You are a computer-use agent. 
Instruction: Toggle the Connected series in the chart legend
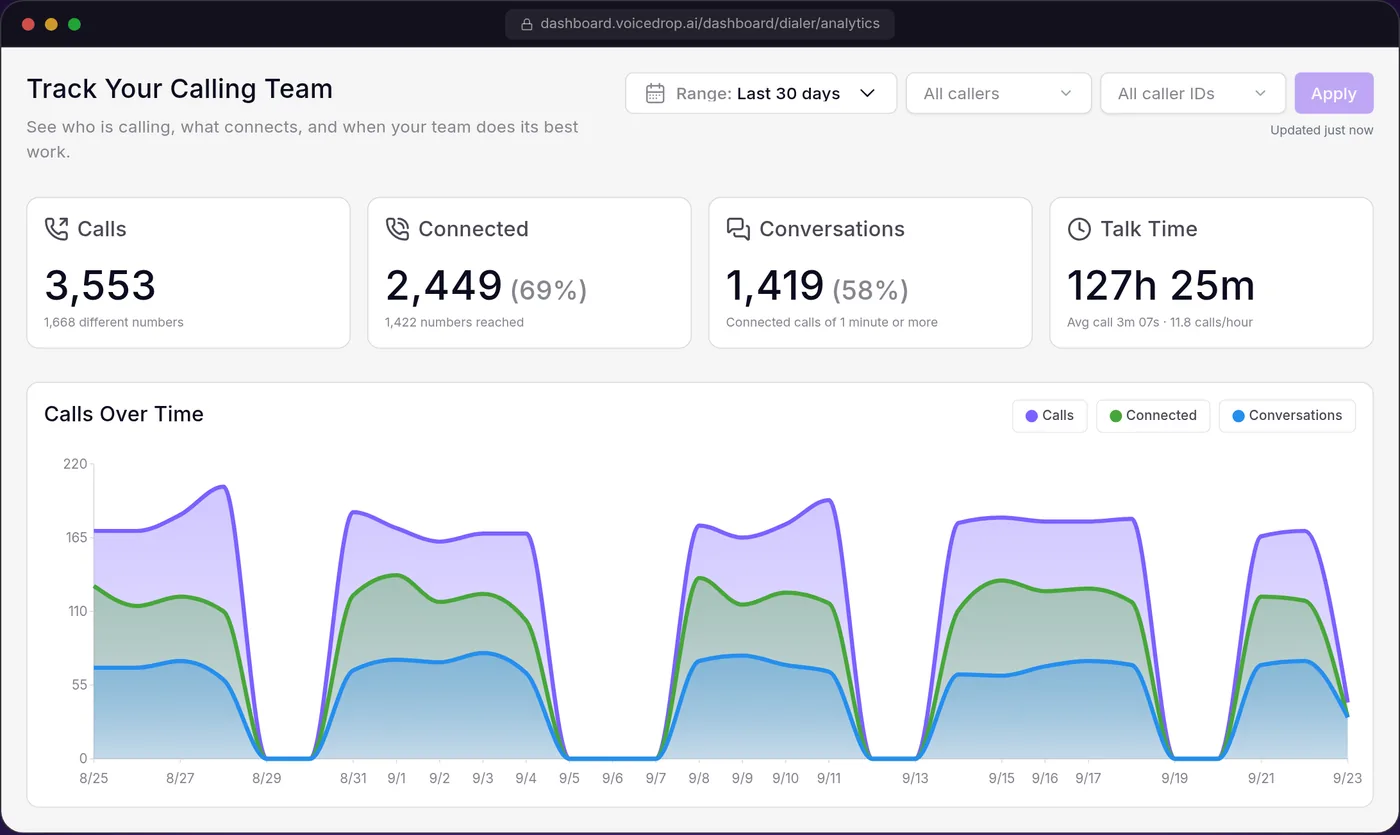pos(1153,416)
